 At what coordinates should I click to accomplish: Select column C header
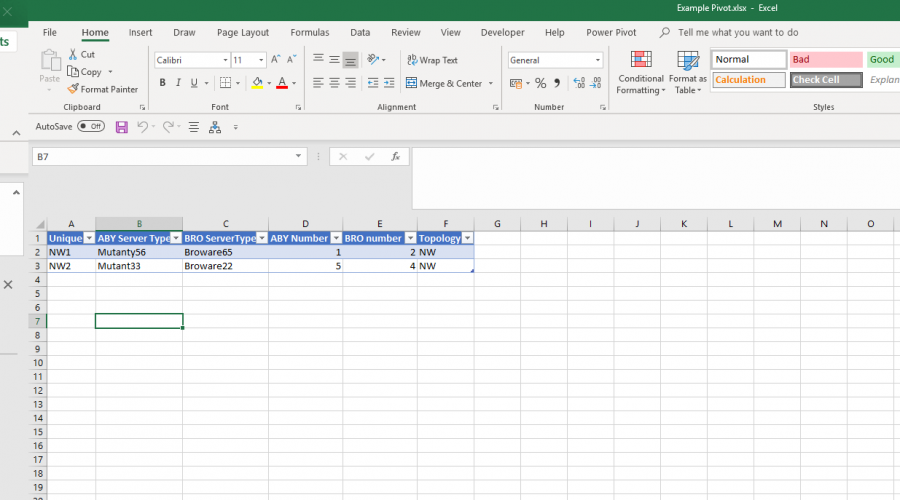coord(226,224)
